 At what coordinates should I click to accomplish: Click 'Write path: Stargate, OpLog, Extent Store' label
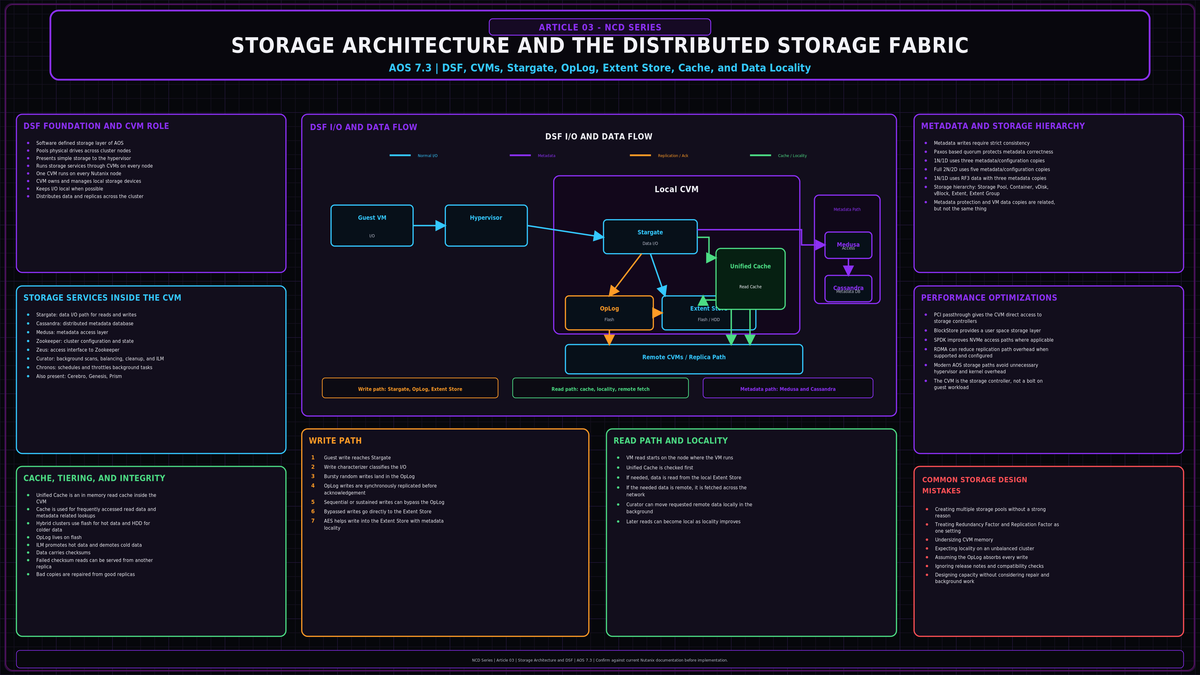tap(410, 388)
